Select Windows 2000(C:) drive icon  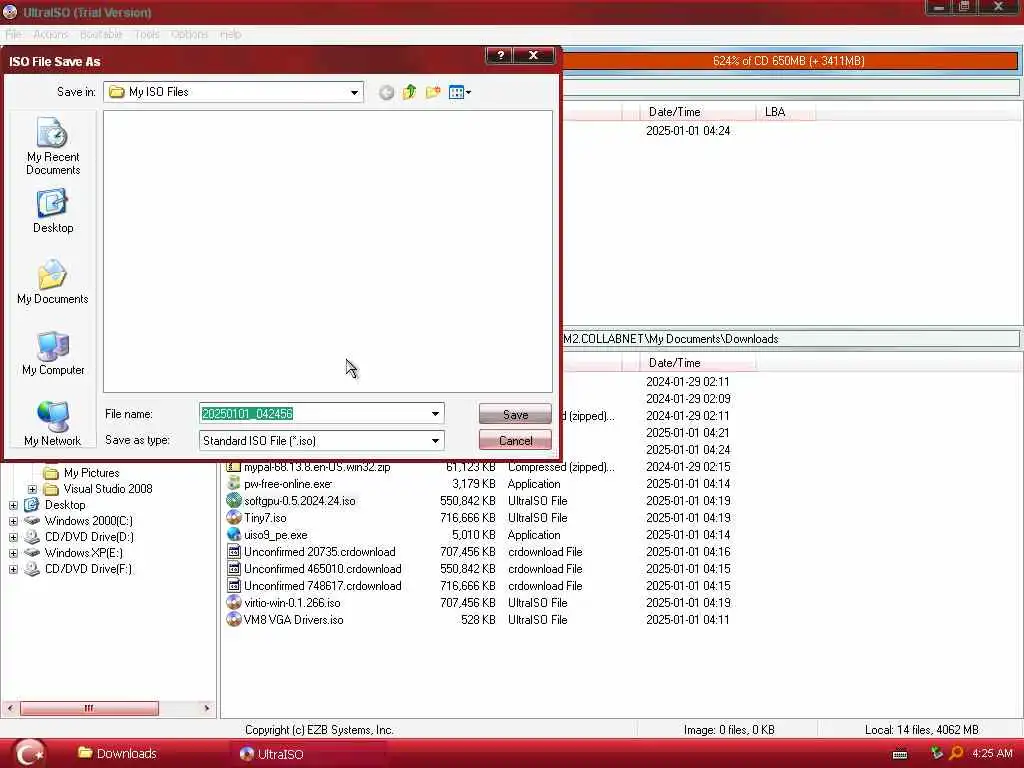point(32,520)
